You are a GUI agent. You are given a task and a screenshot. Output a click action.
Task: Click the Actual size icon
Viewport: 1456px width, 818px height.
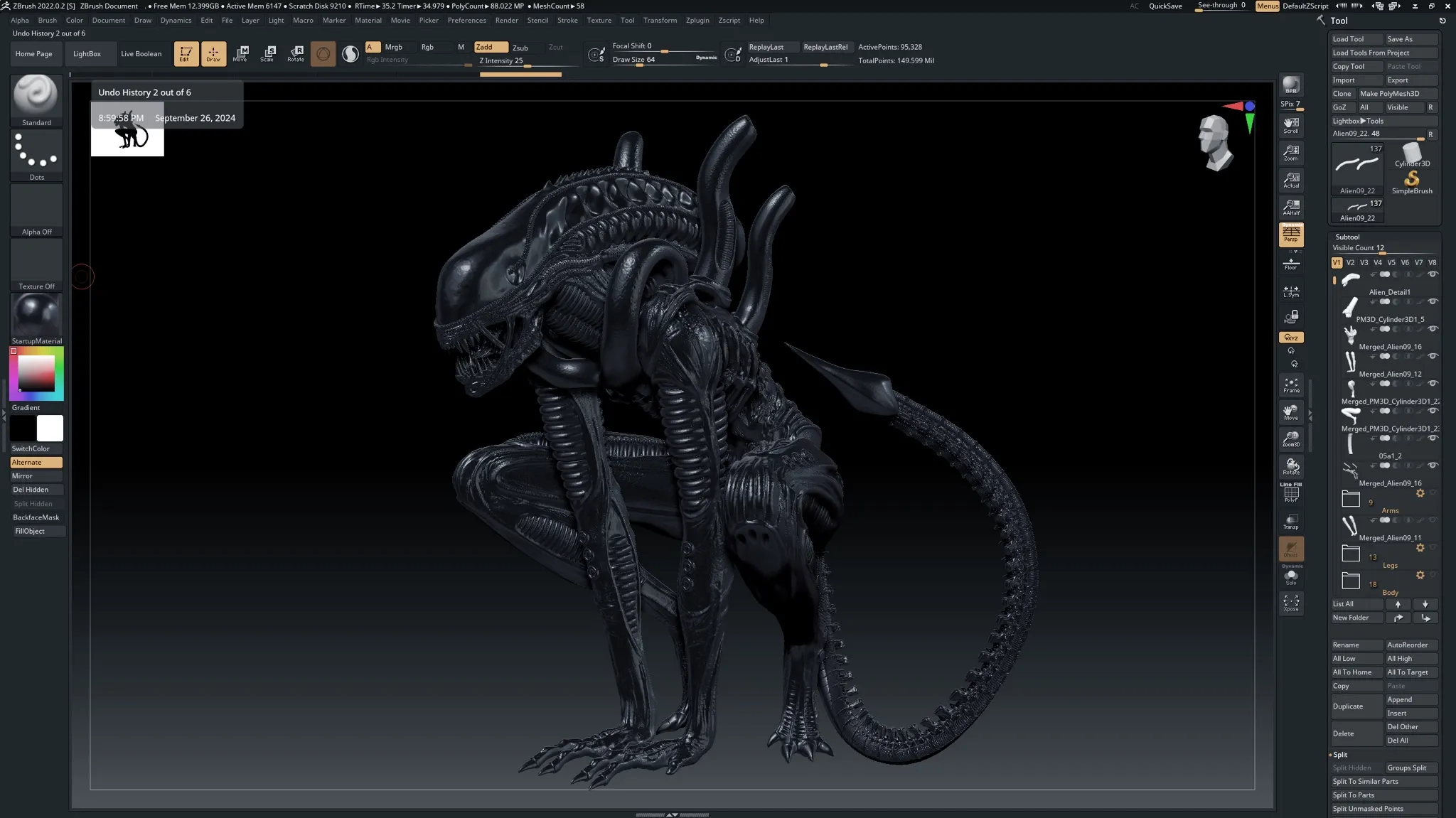[1291, 180]
